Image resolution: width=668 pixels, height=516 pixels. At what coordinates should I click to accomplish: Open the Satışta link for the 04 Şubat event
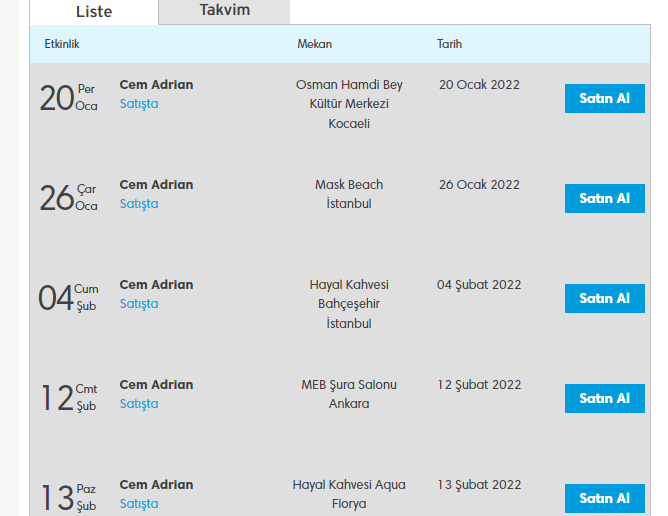(x=139, y=304)
